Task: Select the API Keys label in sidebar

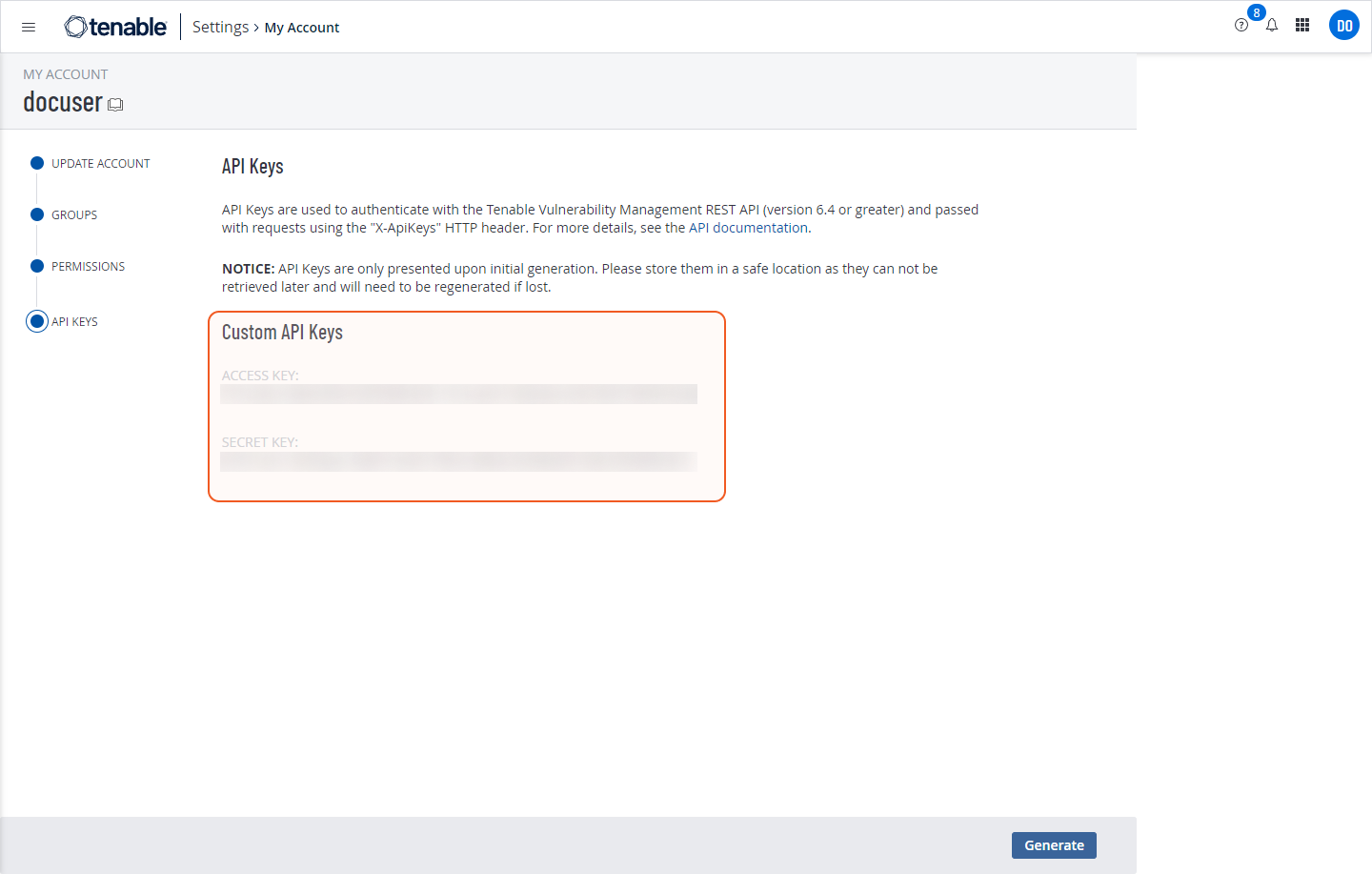Action: 74,322
